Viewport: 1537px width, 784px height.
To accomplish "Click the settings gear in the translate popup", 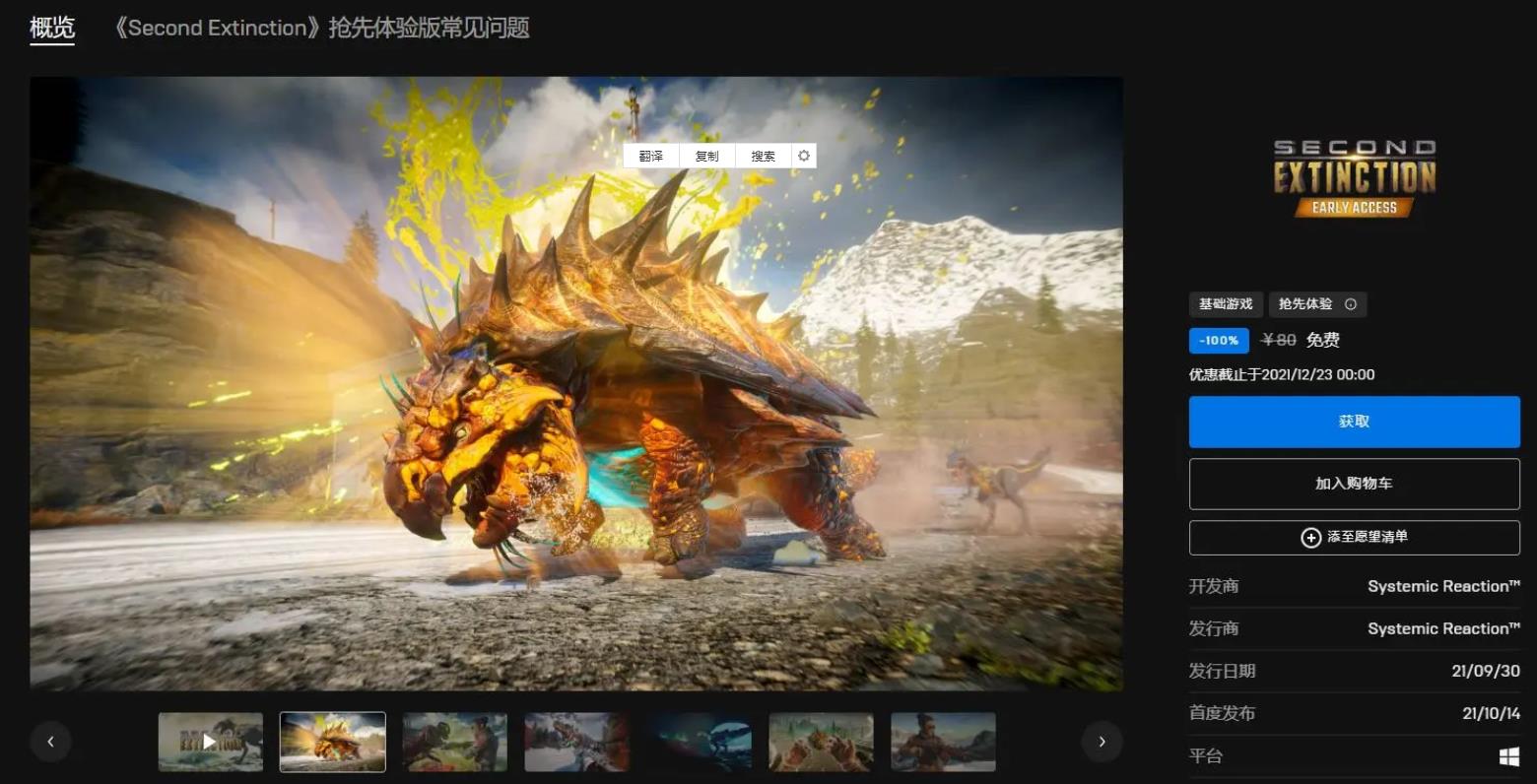I will click(x=804, y=156).
